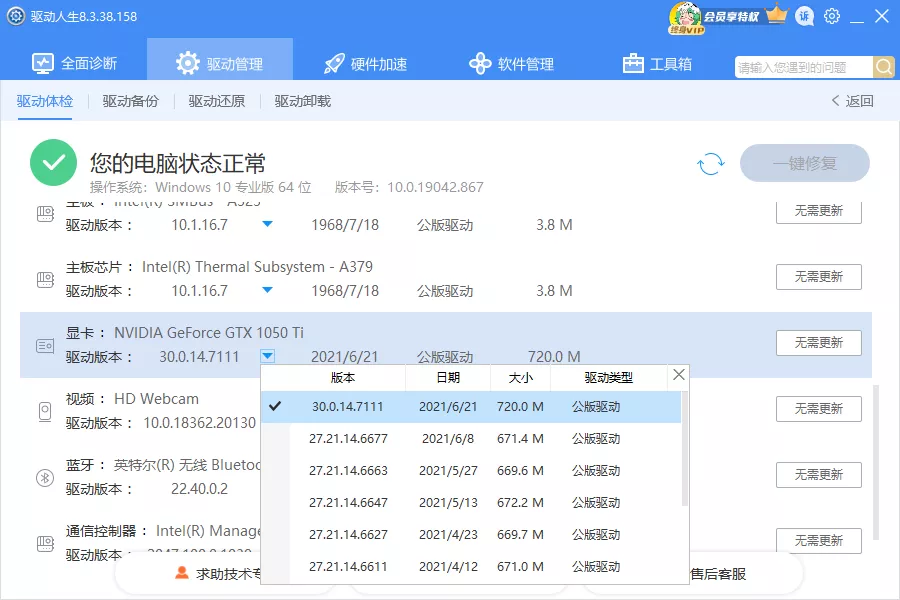Image resolution: width=900 pixels, height=600 pixels.
Task: Click 无需更新 button for Thermal Subsystem
Action: coord(818,277)
